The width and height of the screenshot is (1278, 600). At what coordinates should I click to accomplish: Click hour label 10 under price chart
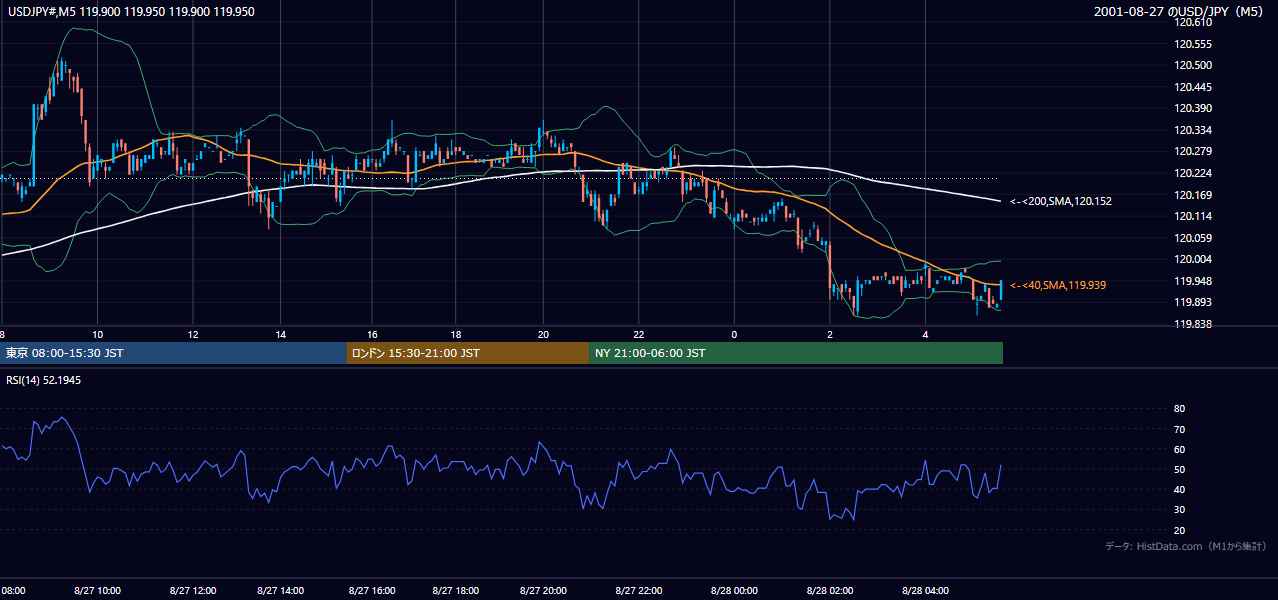coord(97,334)
